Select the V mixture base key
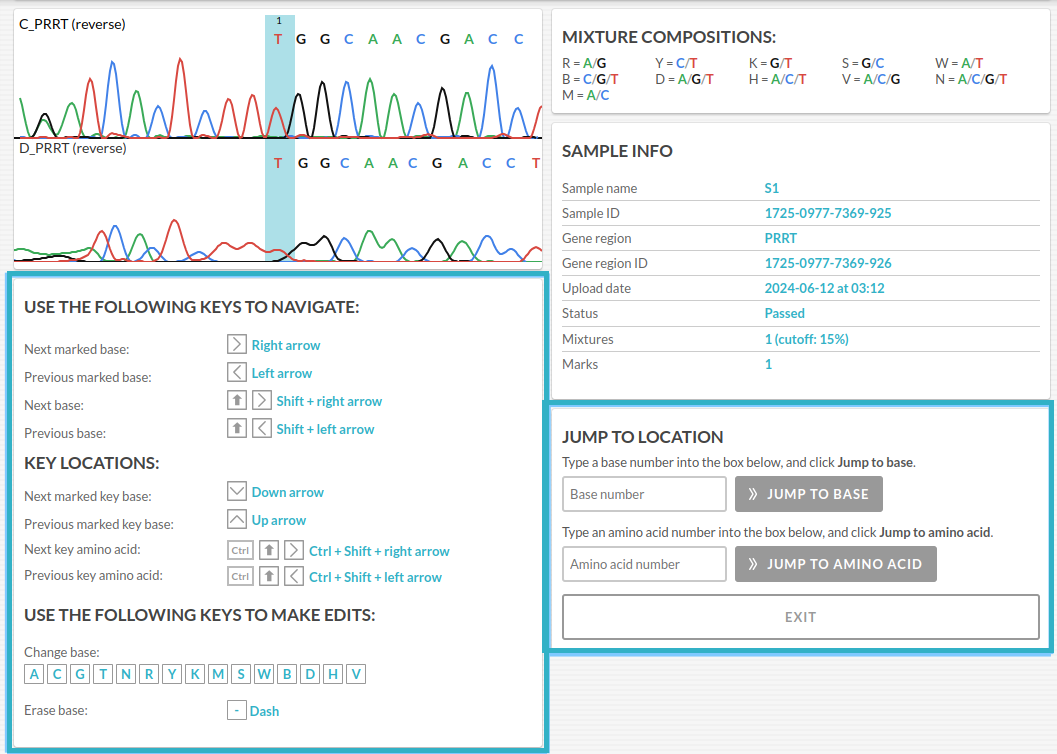 pyautogui.click(x=356, y=674)
